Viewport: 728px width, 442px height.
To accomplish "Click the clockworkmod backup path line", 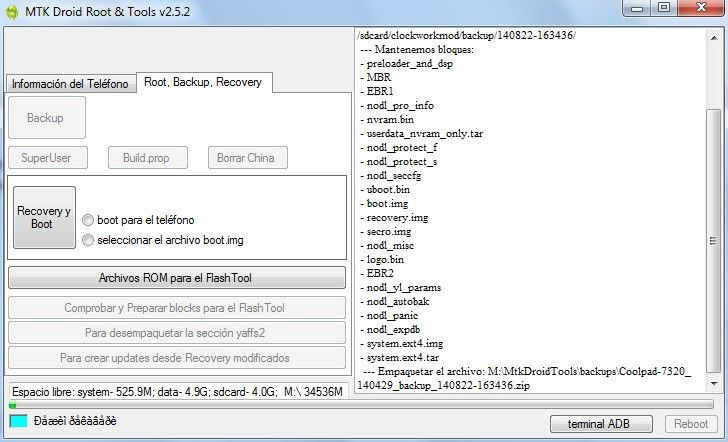I will [x=467, y=35].
